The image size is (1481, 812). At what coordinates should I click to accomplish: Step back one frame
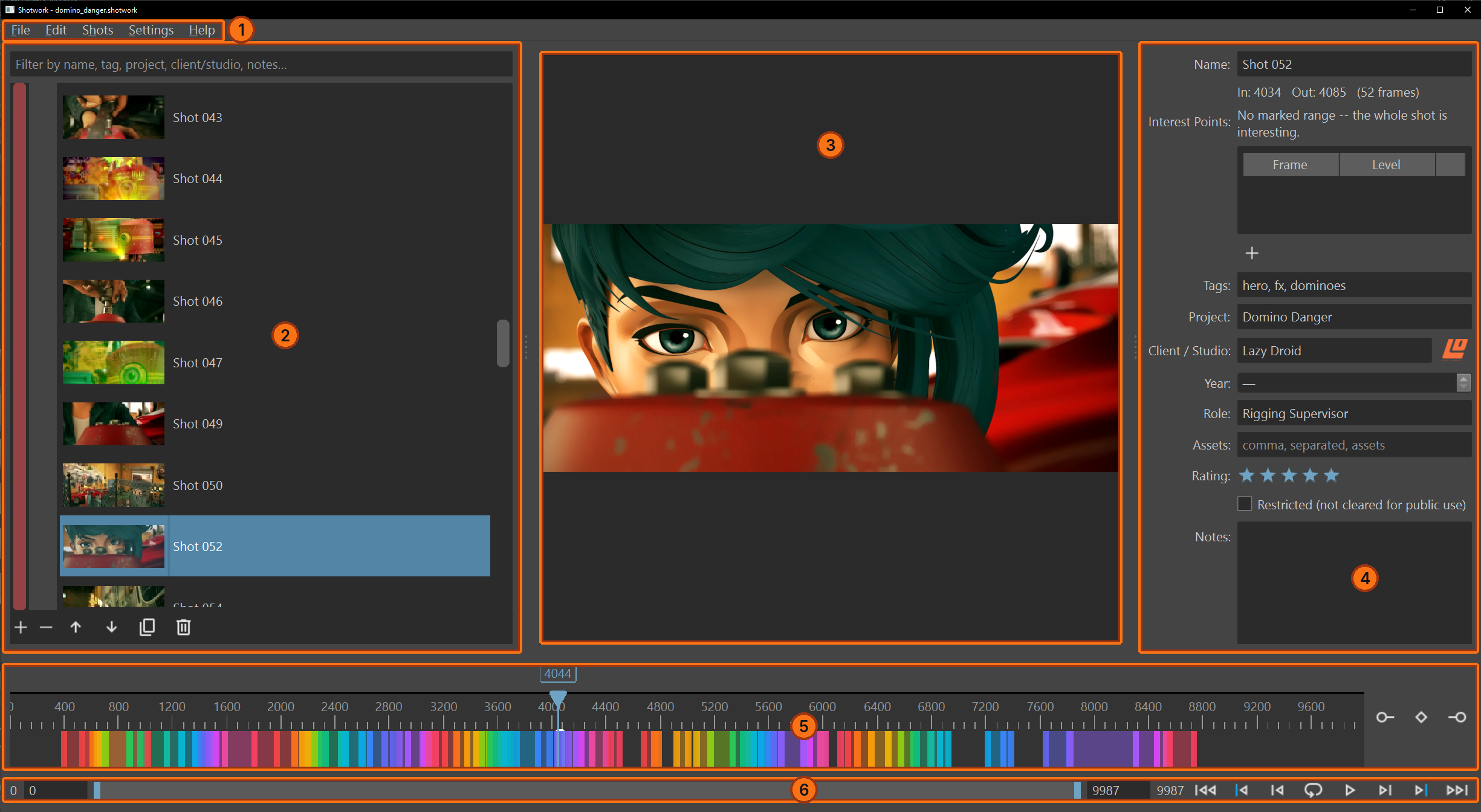(x=1277, y=790)
